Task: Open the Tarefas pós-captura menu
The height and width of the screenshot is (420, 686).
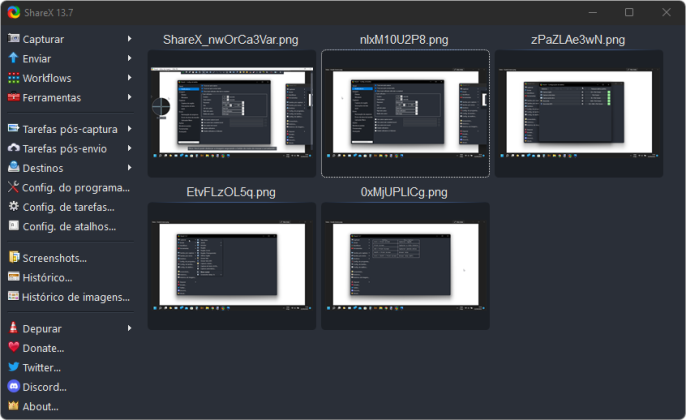Action: click(x=70, y=129)
